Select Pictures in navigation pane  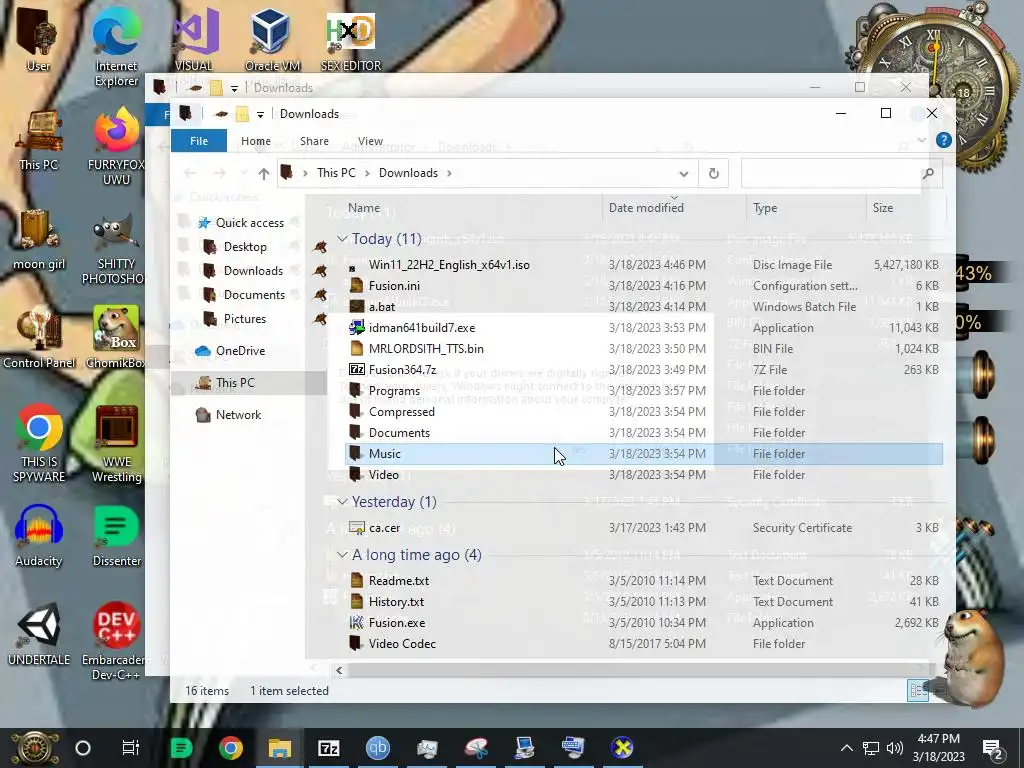244,319
